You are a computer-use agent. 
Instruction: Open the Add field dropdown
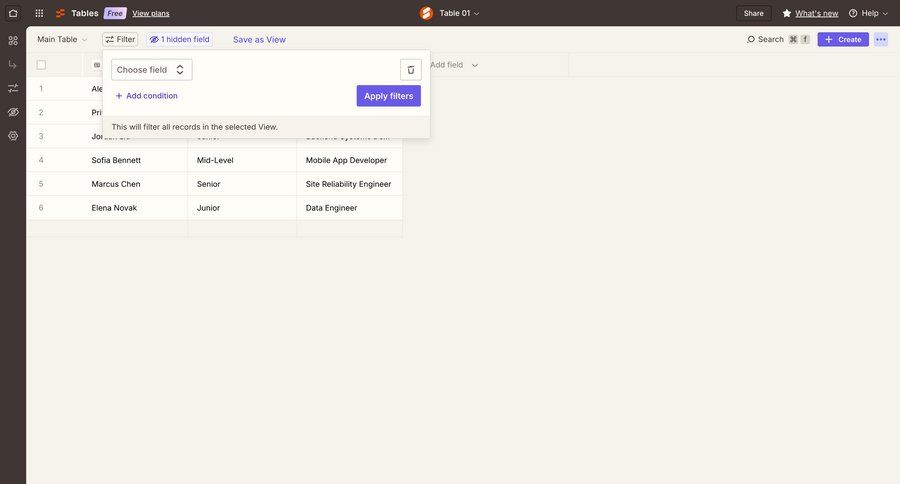453,65
